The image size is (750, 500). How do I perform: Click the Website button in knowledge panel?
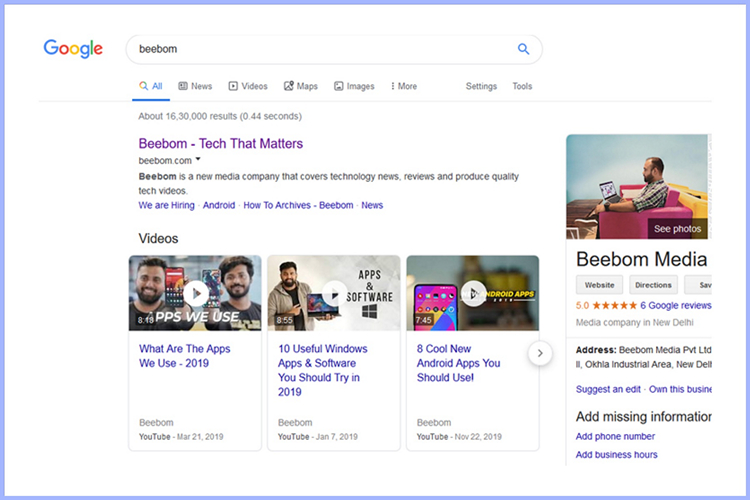pyautogui.click(x=599, y=285)
